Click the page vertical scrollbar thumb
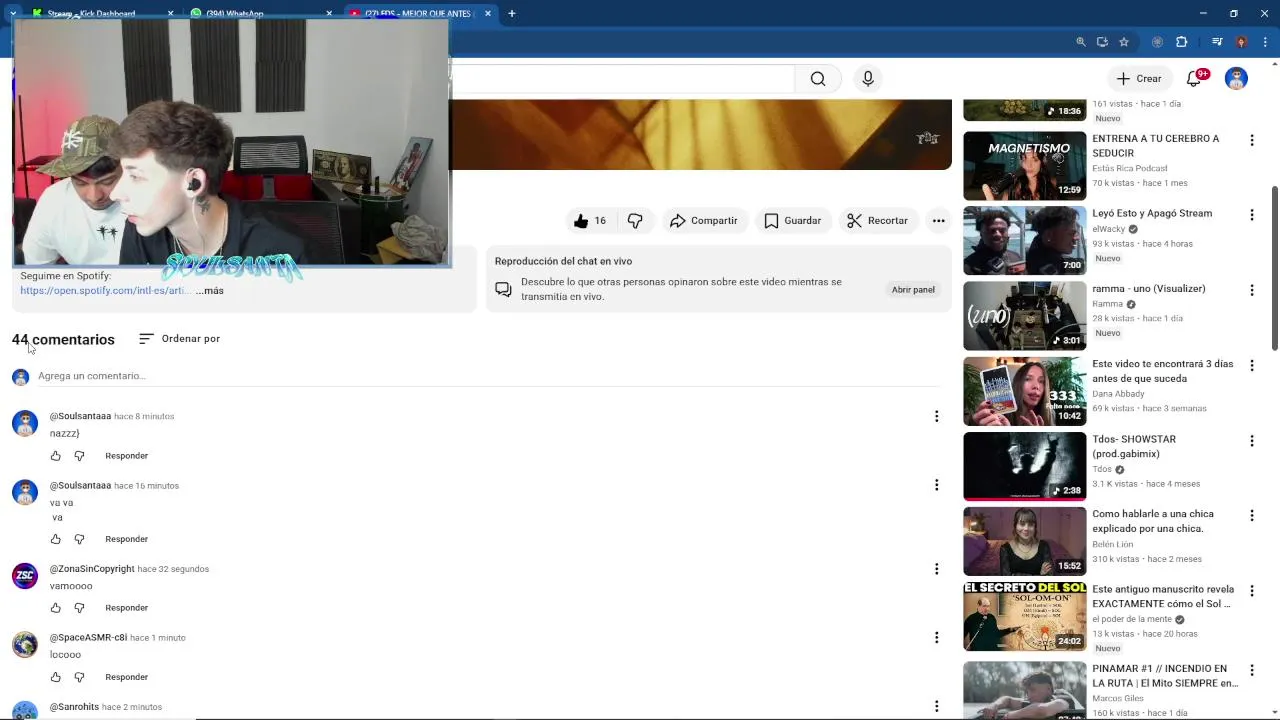This screenshot has width=1280, height=720. [x=1274, y=268]
